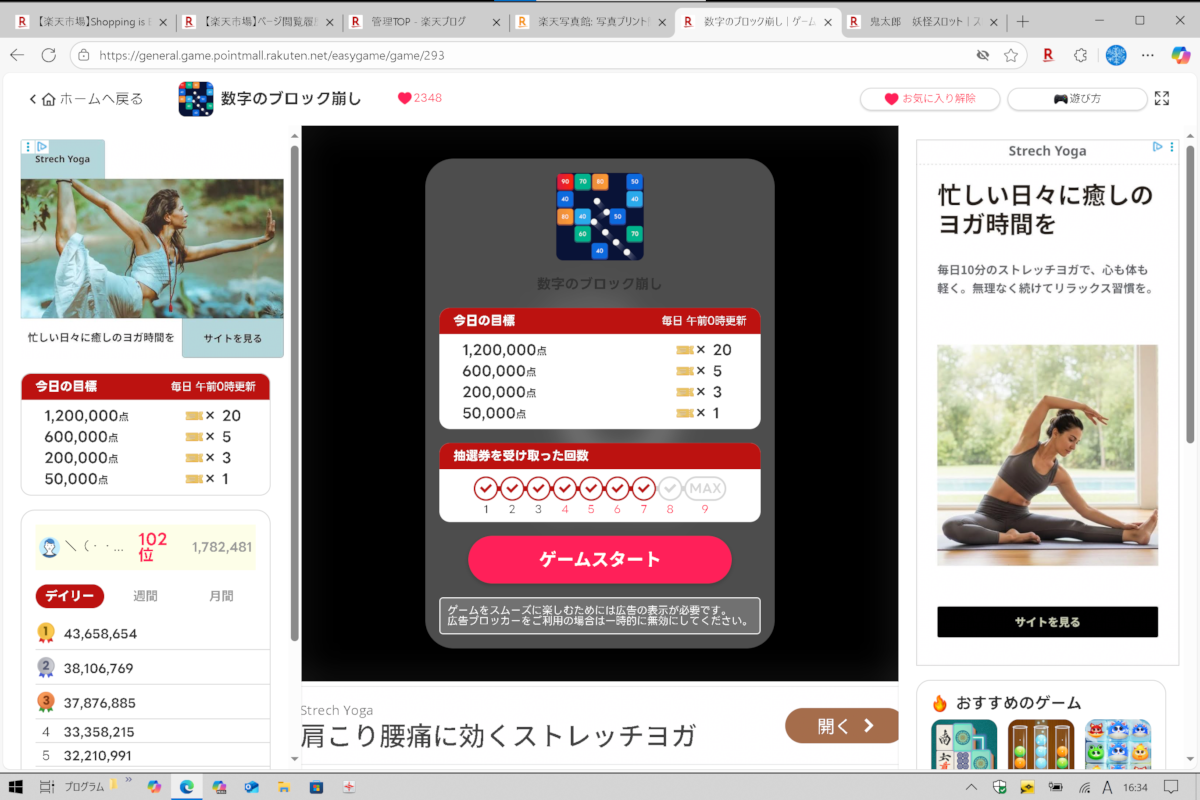Click the heart 2348 likes counter
The width and height of the screenshot is (1200, 800).
point(419,98)
